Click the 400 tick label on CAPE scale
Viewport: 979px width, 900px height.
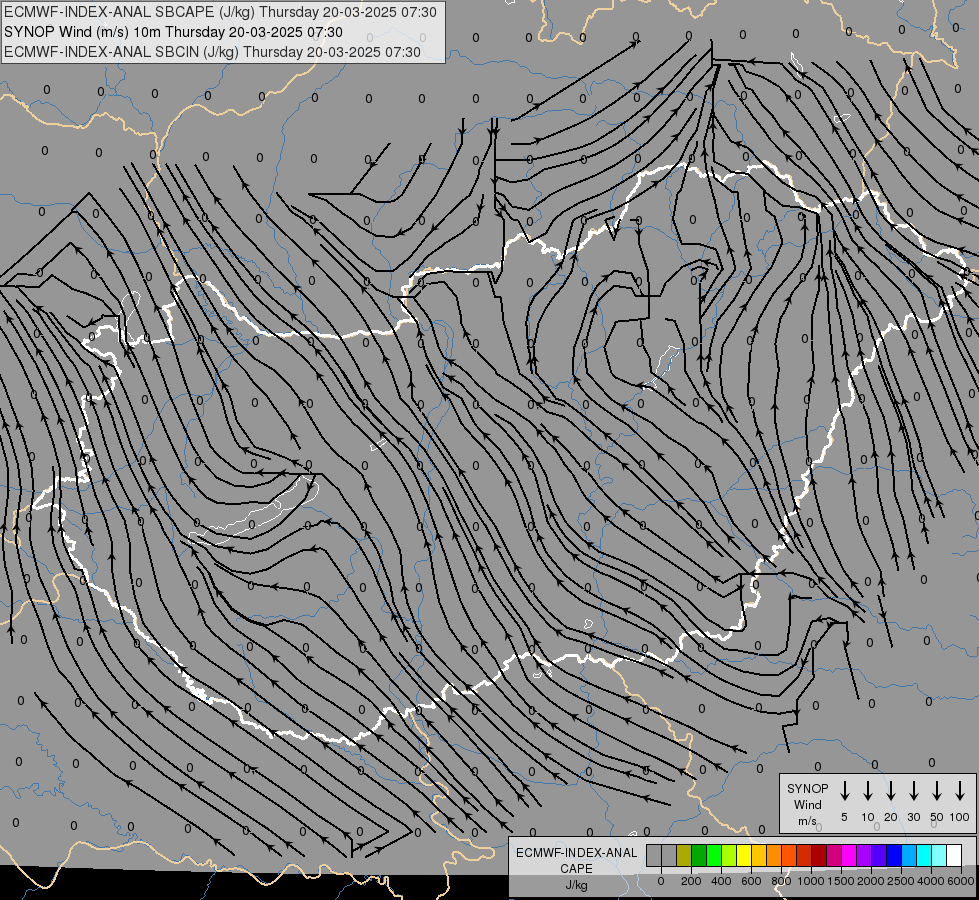(721, 881)
